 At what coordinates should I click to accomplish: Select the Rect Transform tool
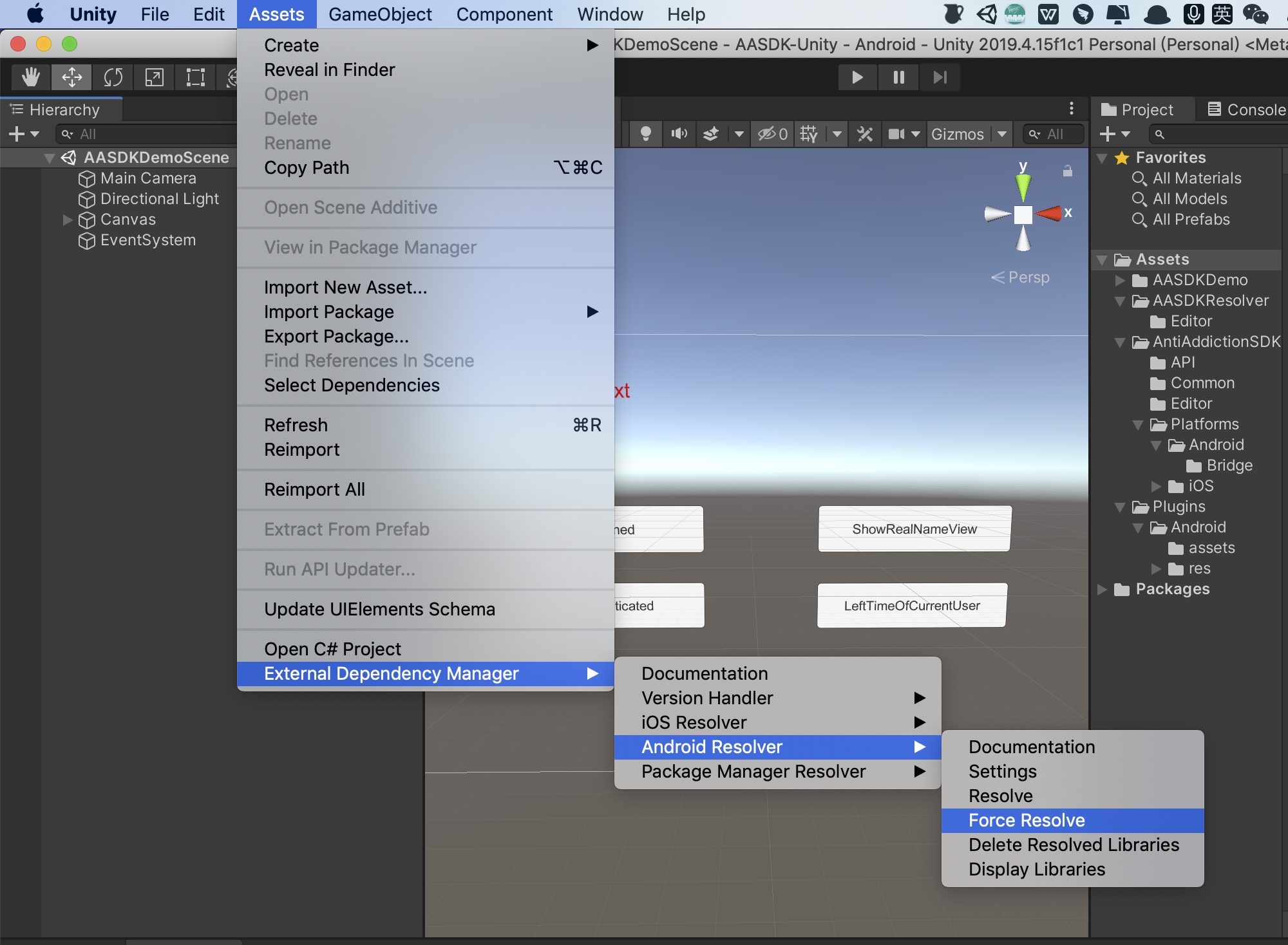click(x=195, y=77)
